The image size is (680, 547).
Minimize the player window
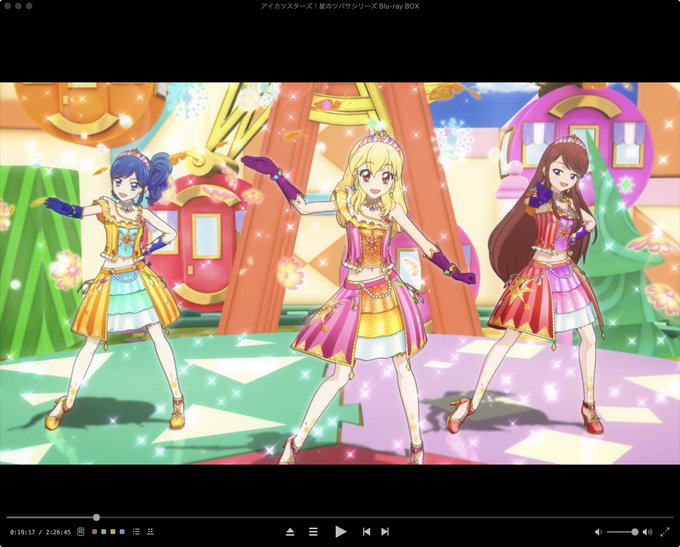coord(18,6)
